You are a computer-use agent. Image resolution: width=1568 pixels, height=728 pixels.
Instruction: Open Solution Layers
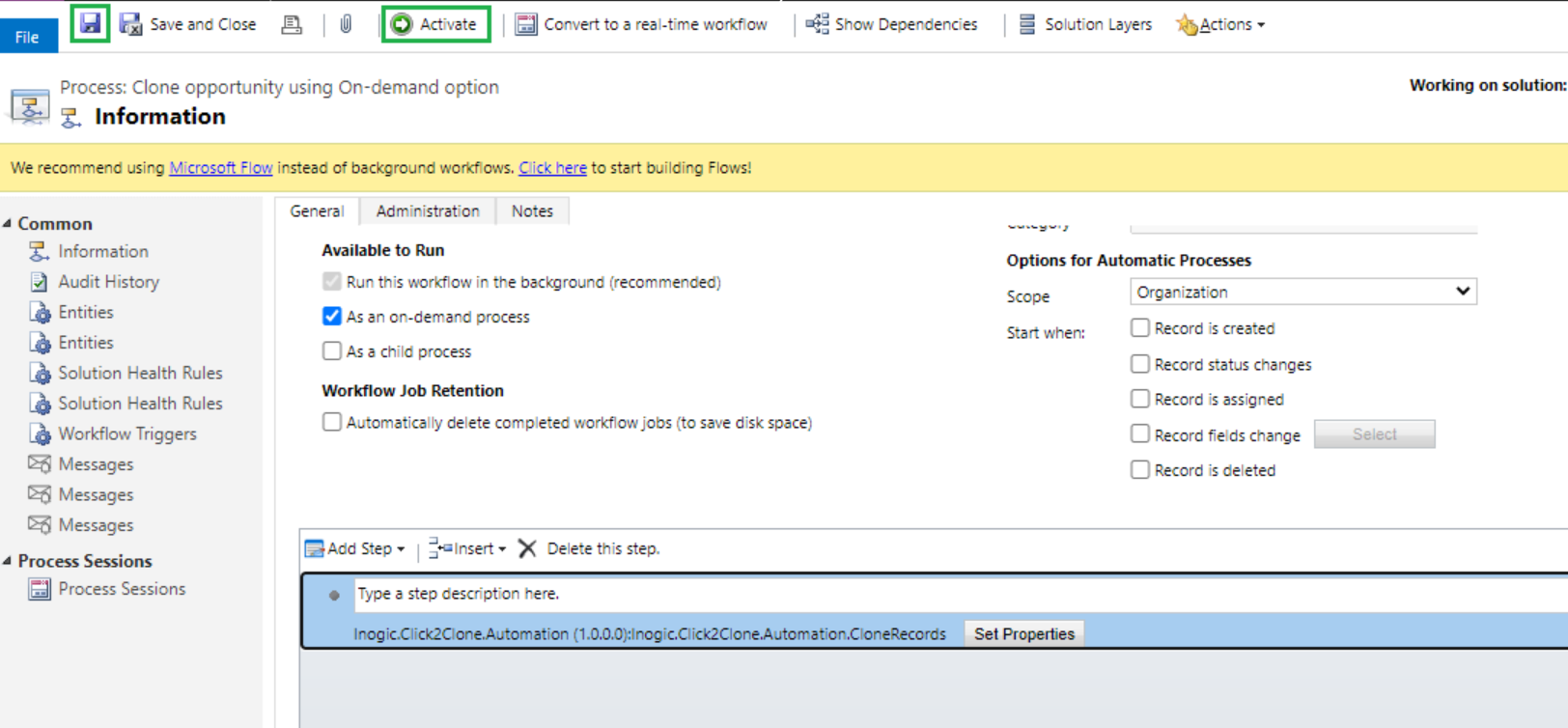pyautogui.click(x=1085, y=24)
